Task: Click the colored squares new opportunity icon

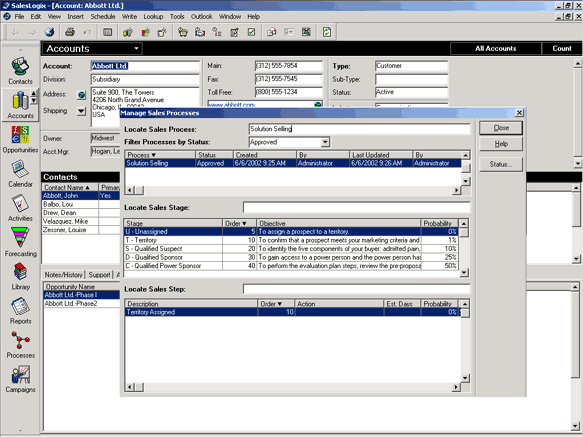Action: (x=145, y=32)
